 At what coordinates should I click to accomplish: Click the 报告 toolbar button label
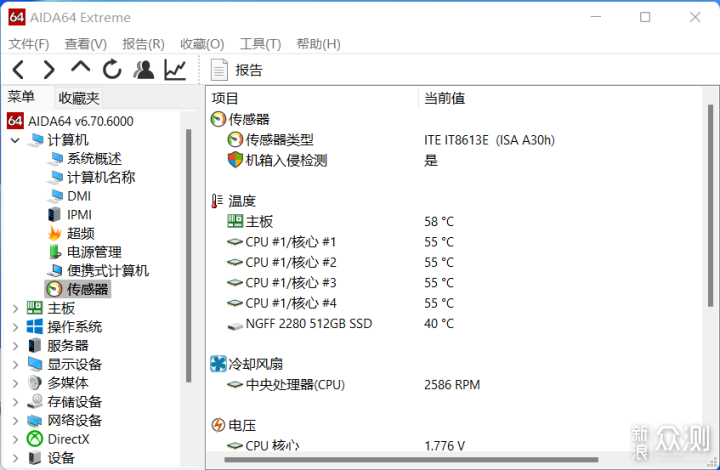tap(249, 70)
